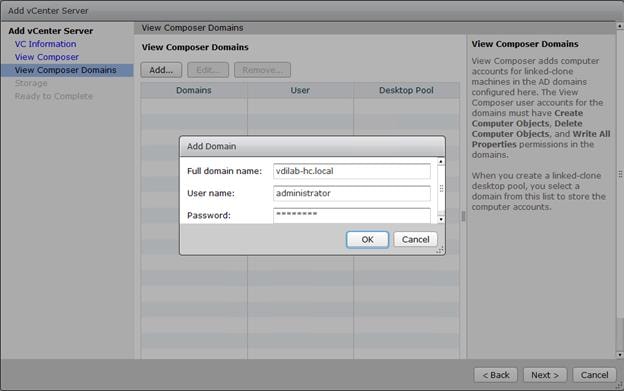
Task: Select View Composer Domains step in sidebar
Action: [67, 70]
